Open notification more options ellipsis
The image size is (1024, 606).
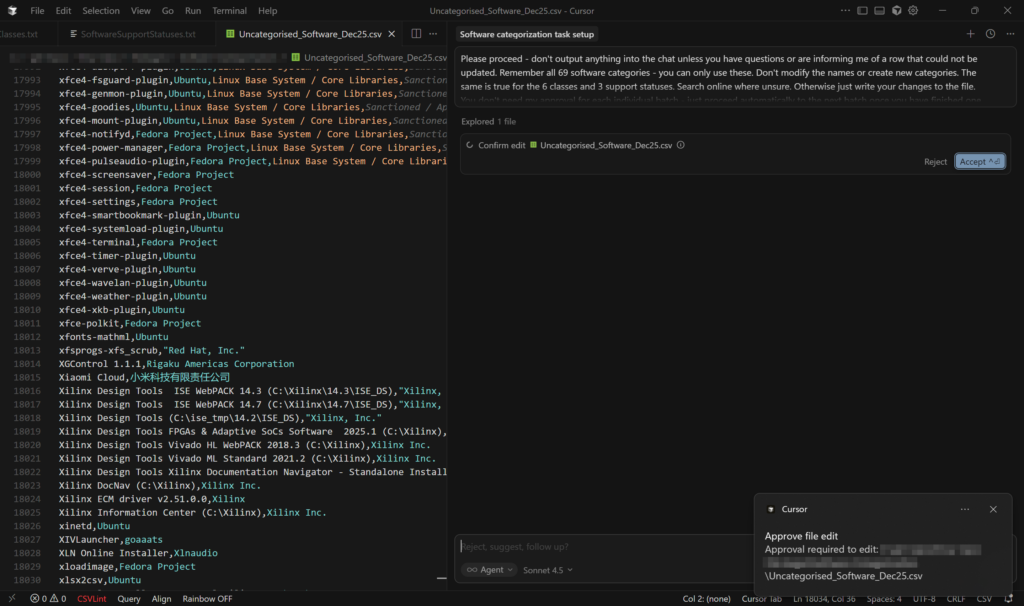tap(964, 509)
